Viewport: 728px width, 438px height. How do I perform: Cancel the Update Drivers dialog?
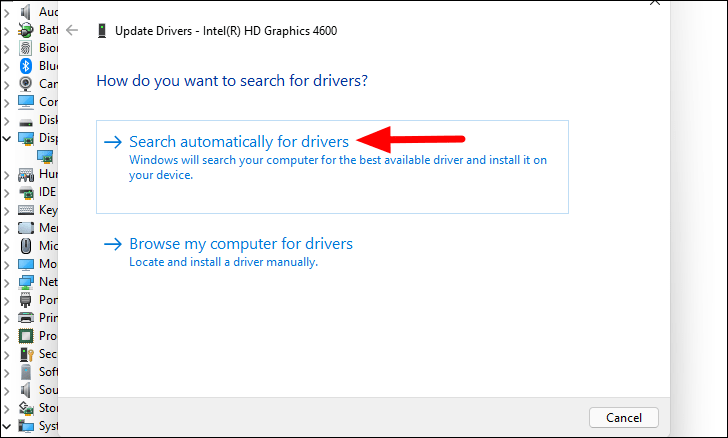click(624, 418)
